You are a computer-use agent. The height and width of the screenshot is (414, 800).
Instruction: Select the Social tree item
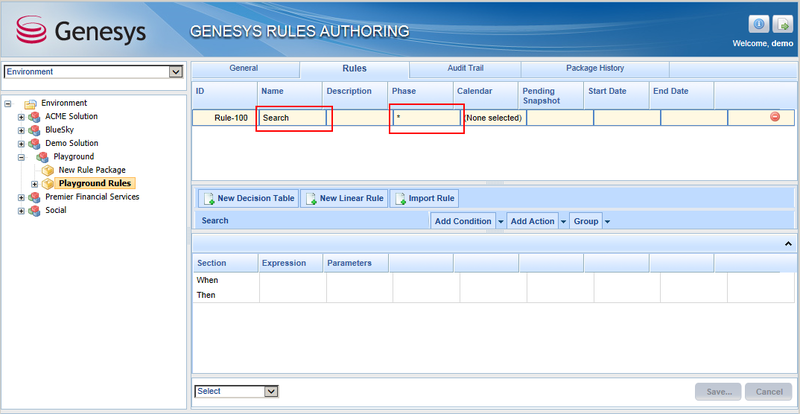coord(56,210)
